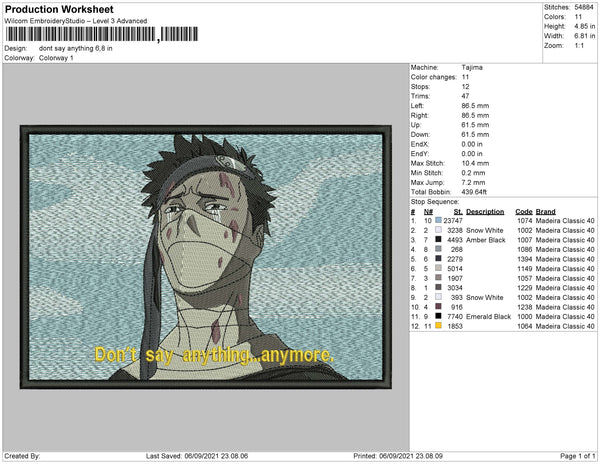Click stitch count 393 in row 9
Screen dimensions: 600x464
point(457,297)
